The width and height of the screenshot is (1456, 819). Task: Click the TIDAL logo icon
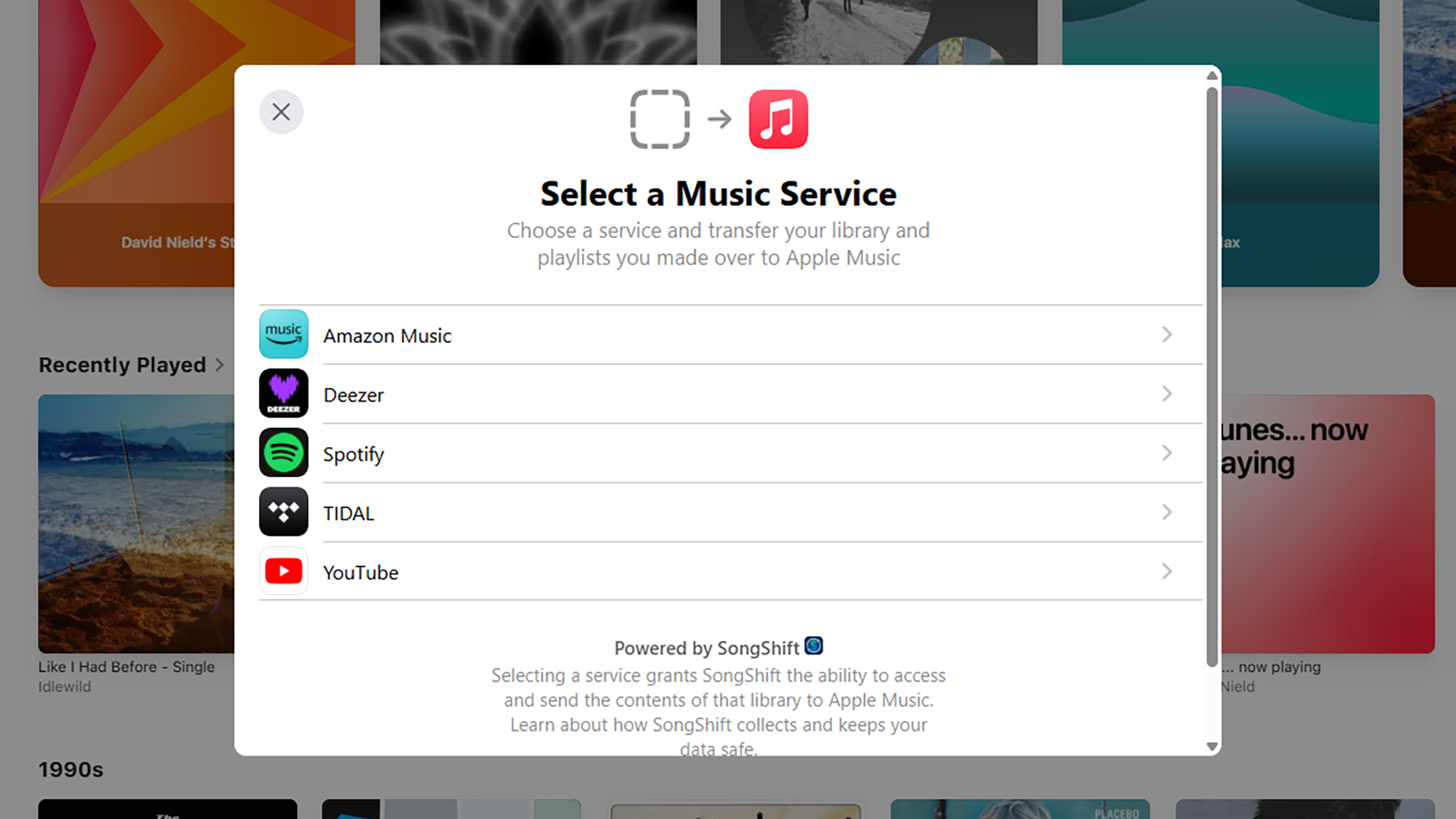(283, 512)
